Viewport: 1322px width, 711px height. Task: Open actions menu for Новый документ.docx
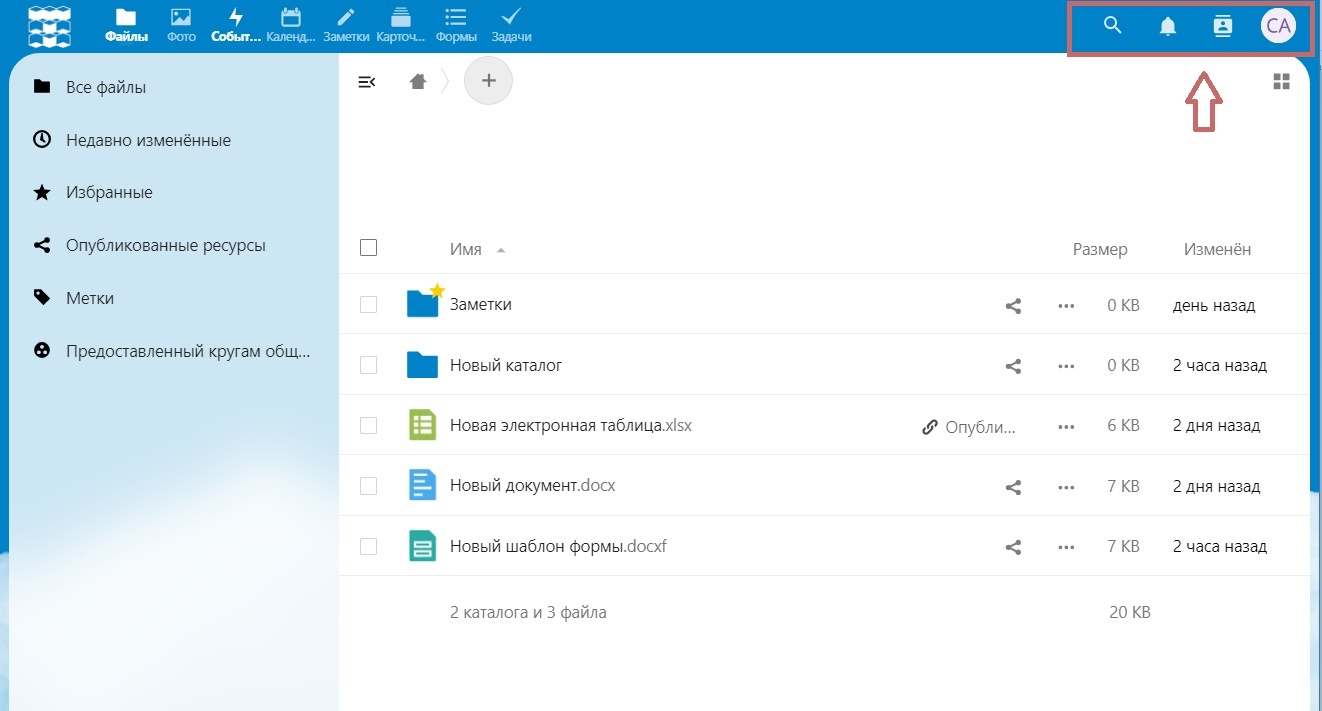click(1065, 488)
